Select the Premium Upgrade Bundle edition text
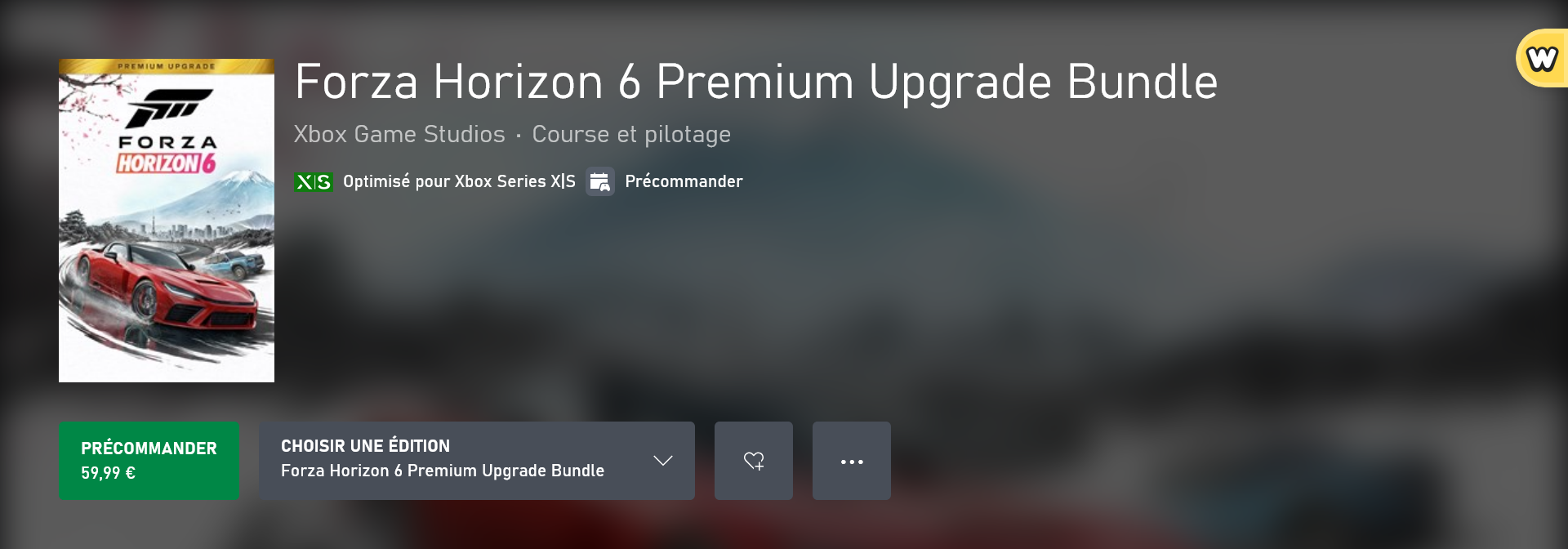 [443, 471]
